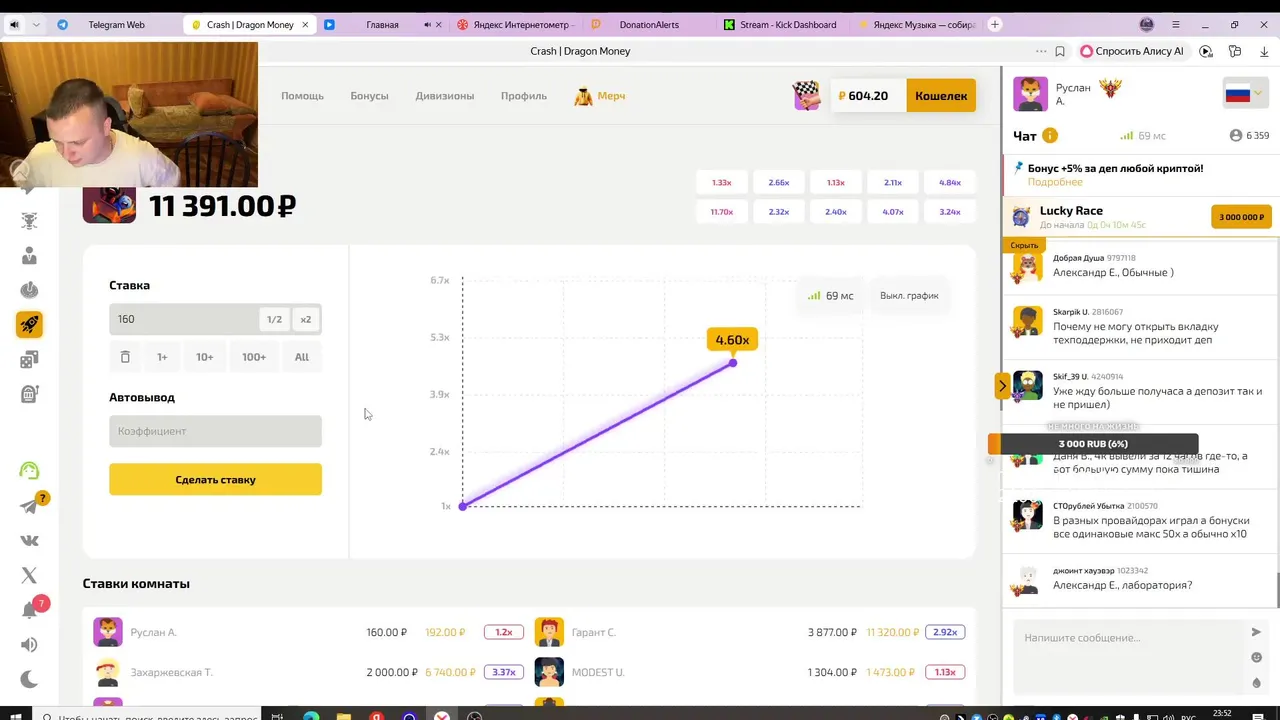Click the Мерч bag icon
This screenshot has width=1280, height=720.
(583, 96)
